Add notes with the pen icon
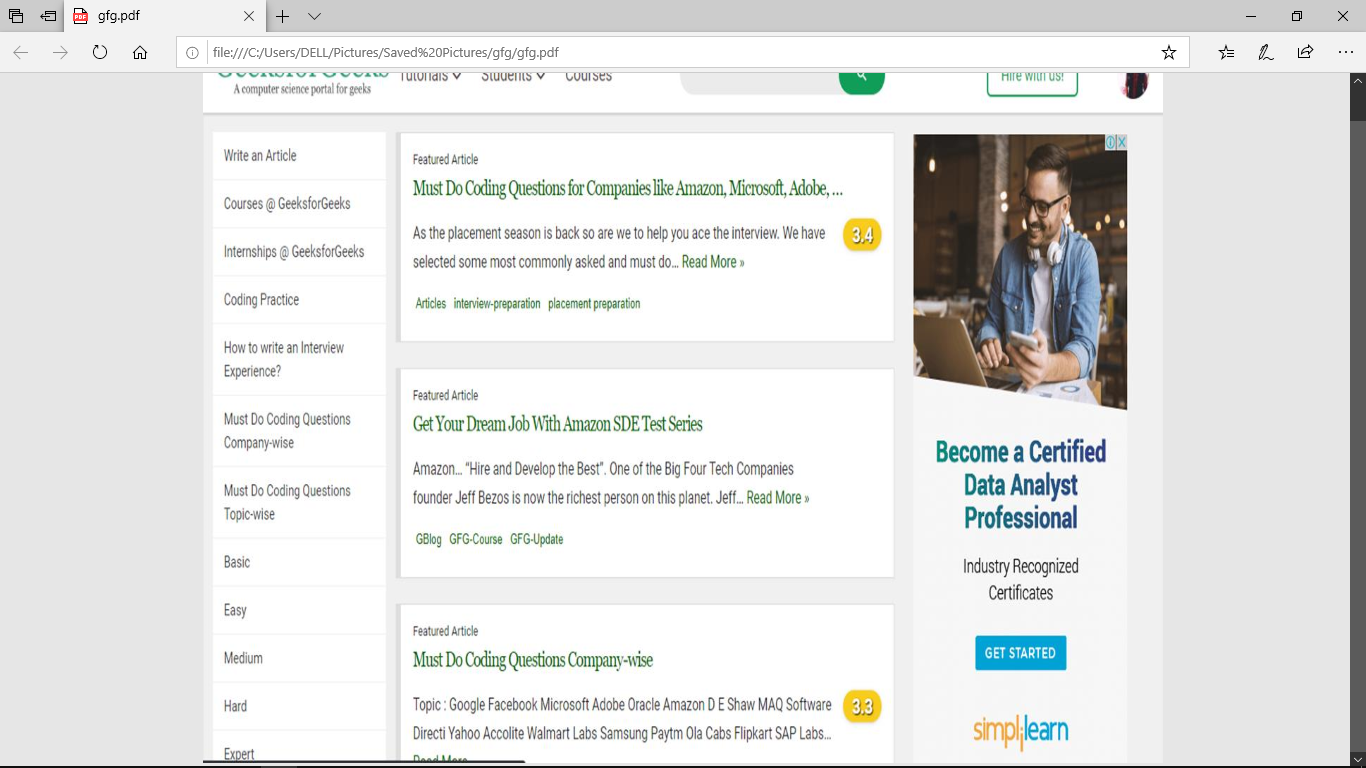1366x768 pixels. tap(1266, 52)
